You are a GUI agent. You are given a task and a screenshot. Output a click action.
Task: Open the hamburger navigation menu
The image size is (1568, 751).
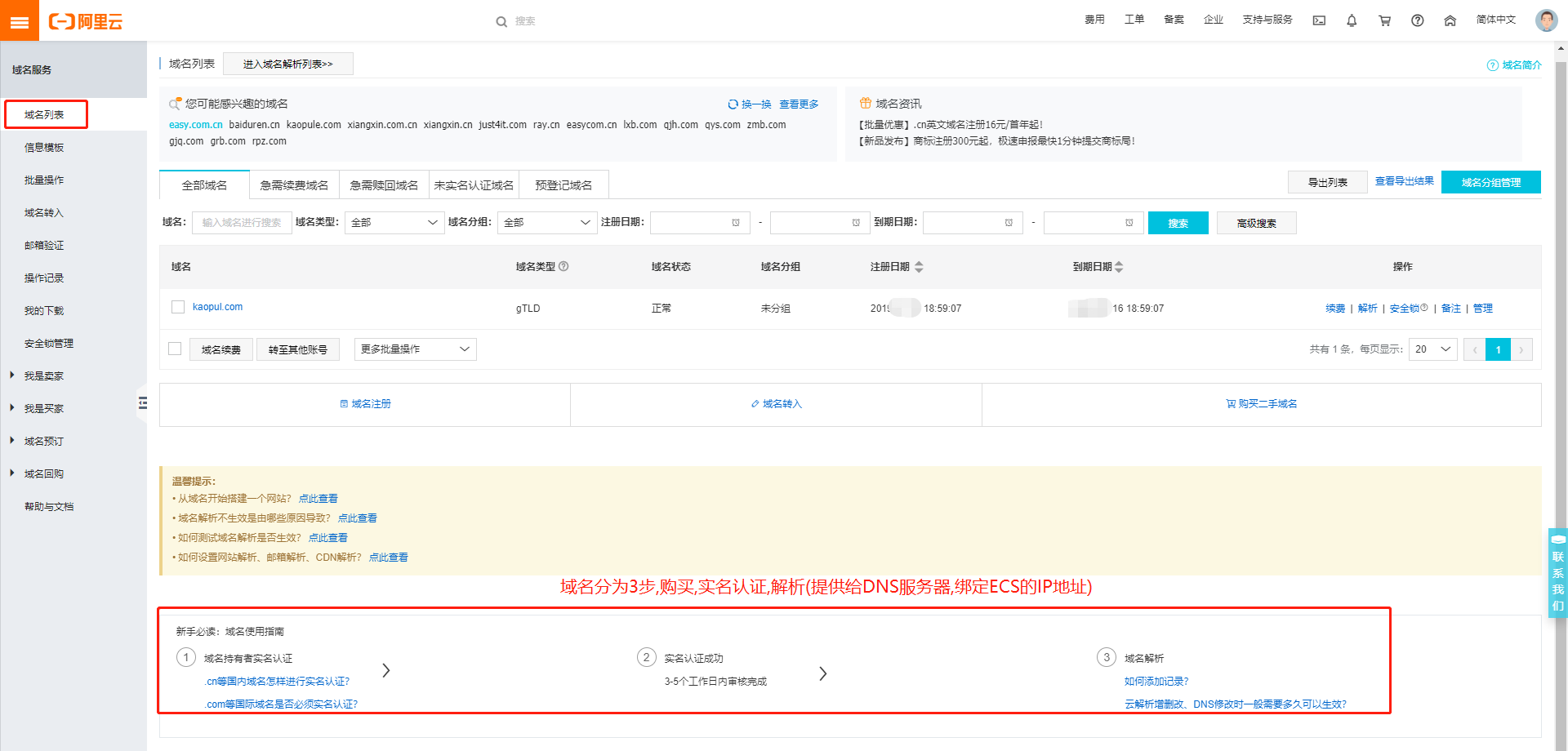click(x=20, y=20)
